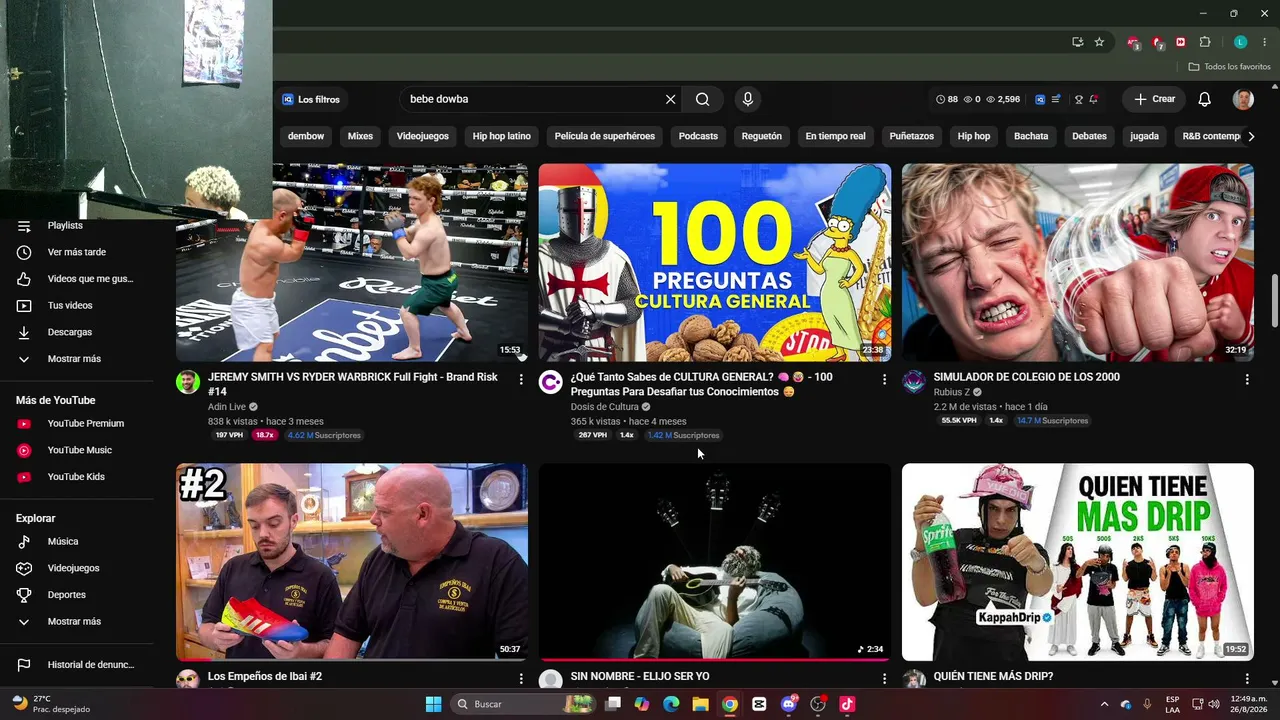The width and height of the screenshot is (1280, 720).
Task: Open options menu for Los Empeños de Ibai video
Action: click(x=521, y=678)
